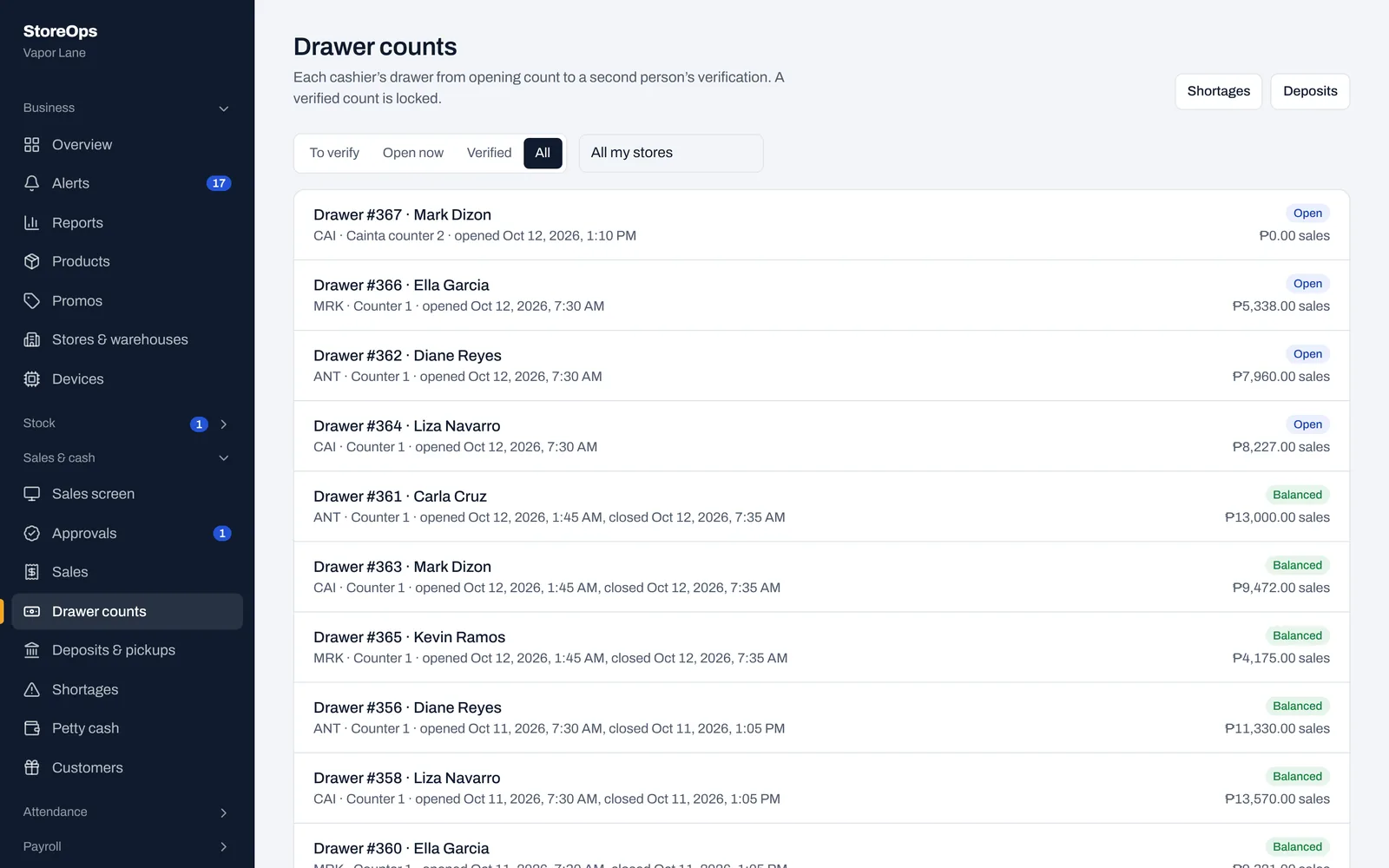Open Reports bar chart icon
Viewport: 1389px width, 868px height.
(x=32, y=223)
